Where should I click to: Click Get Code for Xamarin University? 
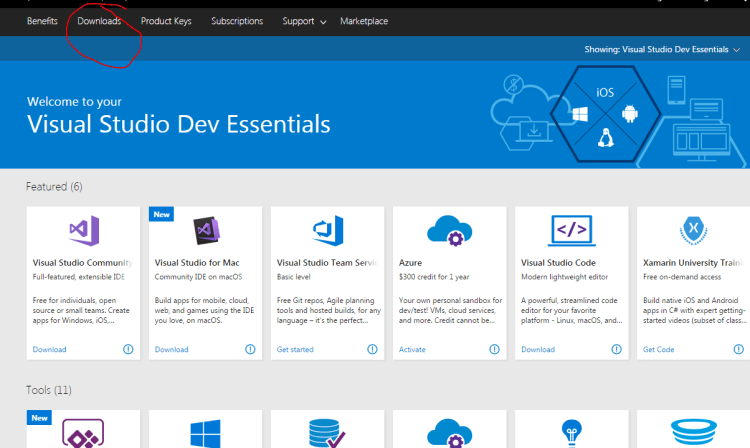click(658, 350)
